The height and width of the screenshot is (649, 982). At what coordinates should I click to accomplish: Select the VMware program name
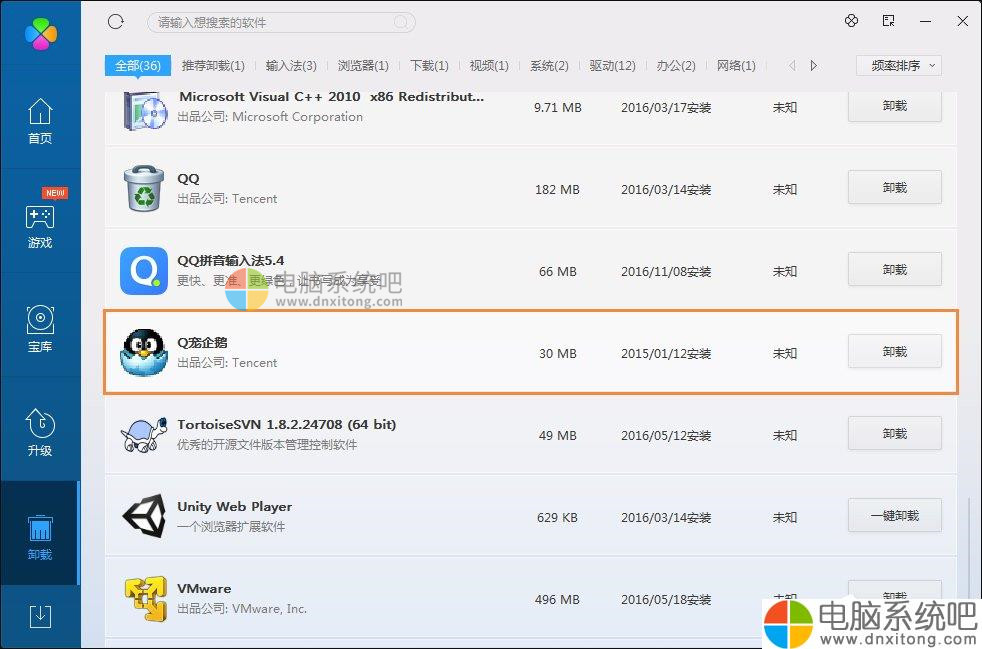point(204,588)
